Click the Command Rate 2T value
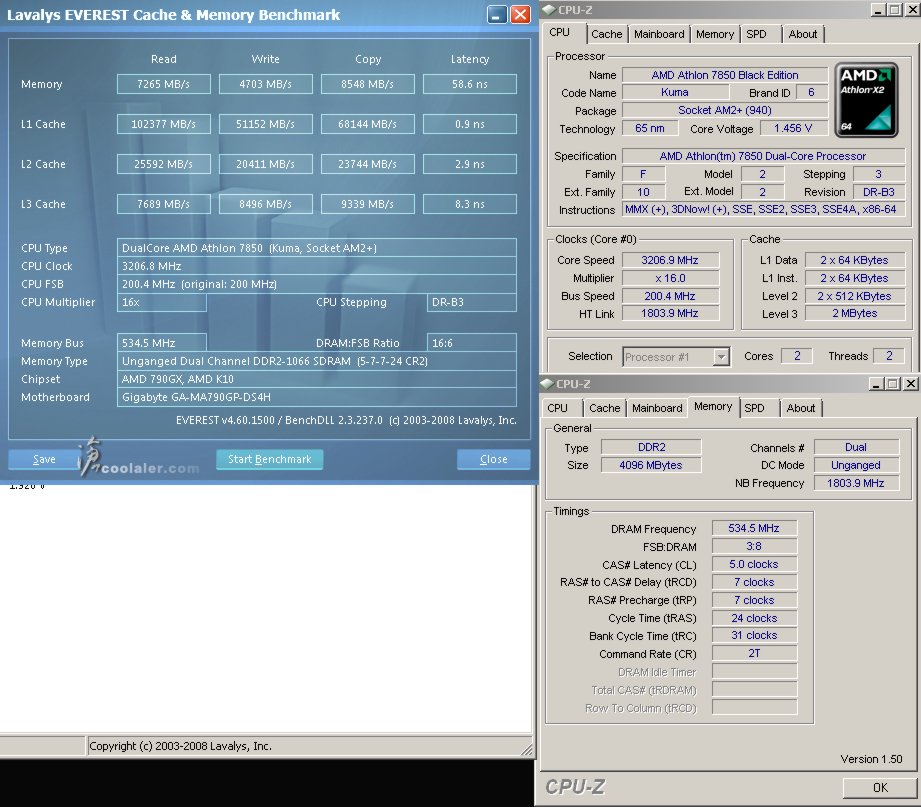 tap(754, 653)
